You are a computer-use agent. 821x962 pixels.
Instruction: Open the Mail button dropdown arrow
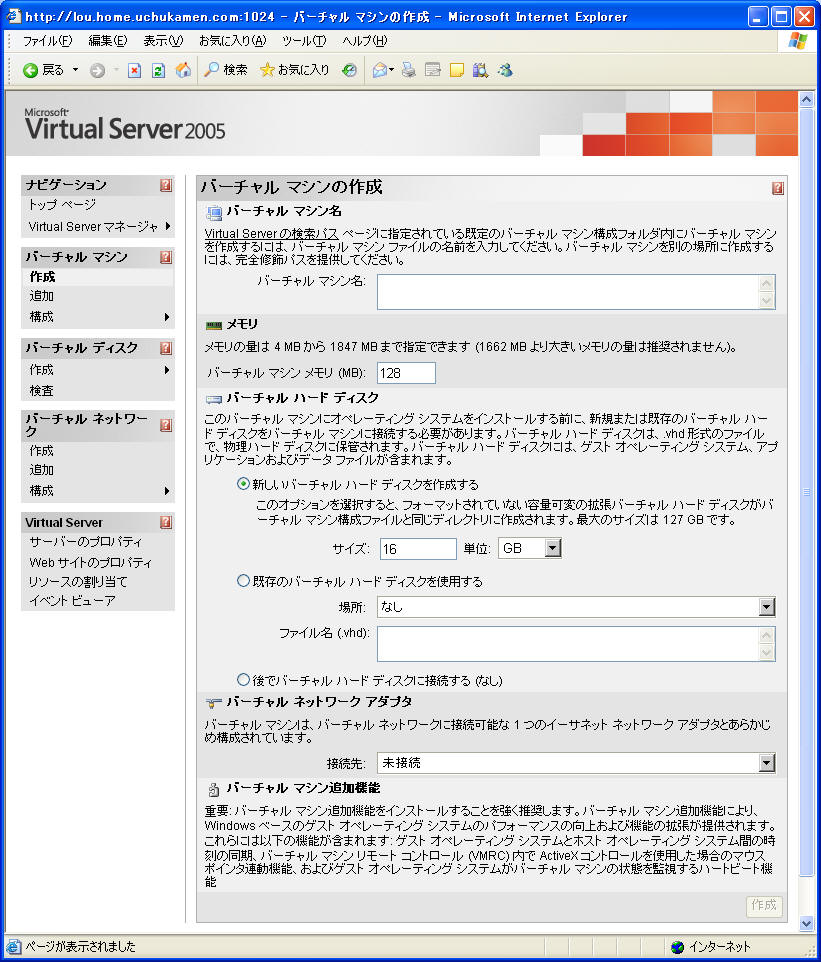392,70
